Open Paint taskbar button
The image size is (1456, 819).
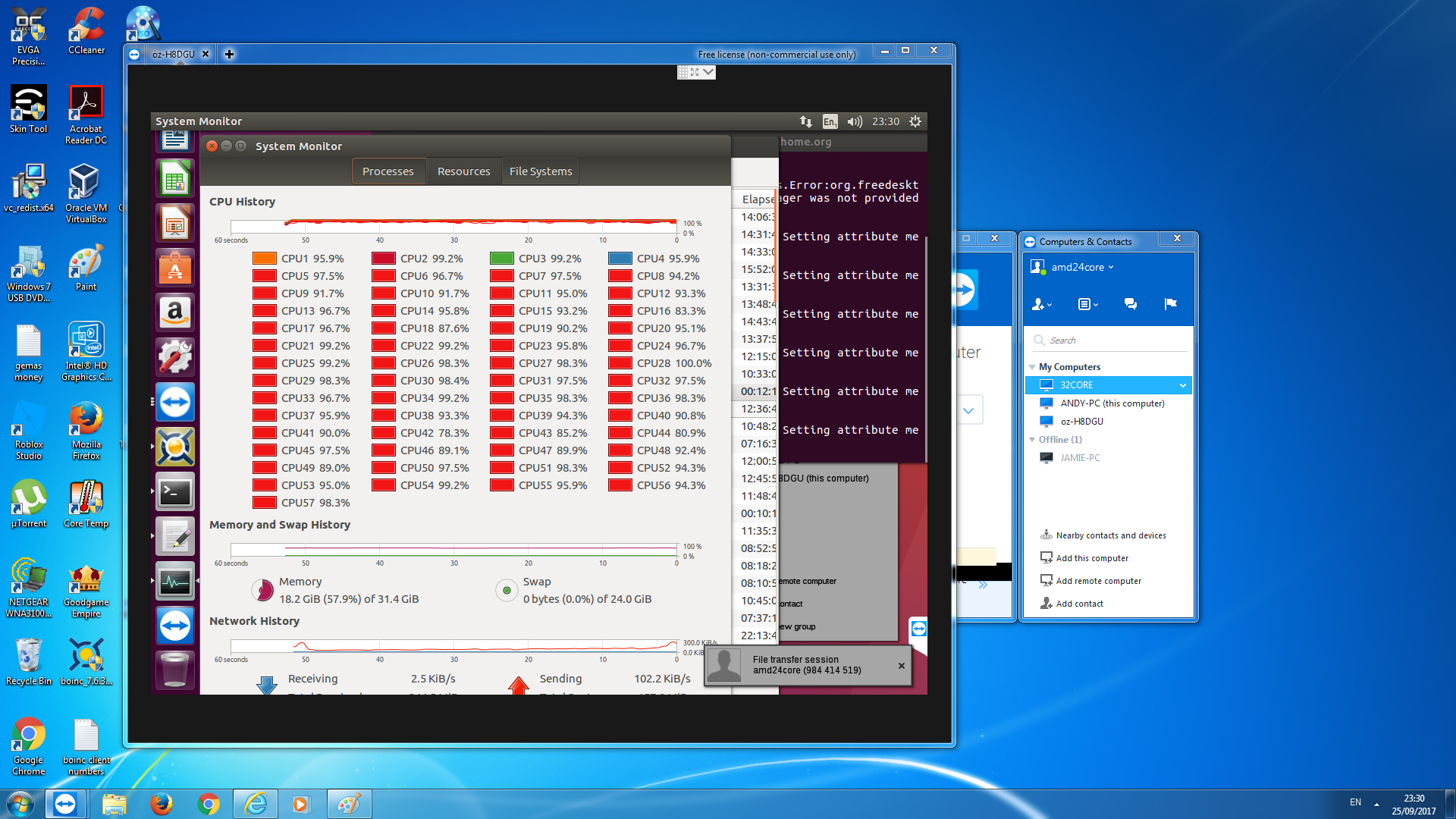[349, 804]
